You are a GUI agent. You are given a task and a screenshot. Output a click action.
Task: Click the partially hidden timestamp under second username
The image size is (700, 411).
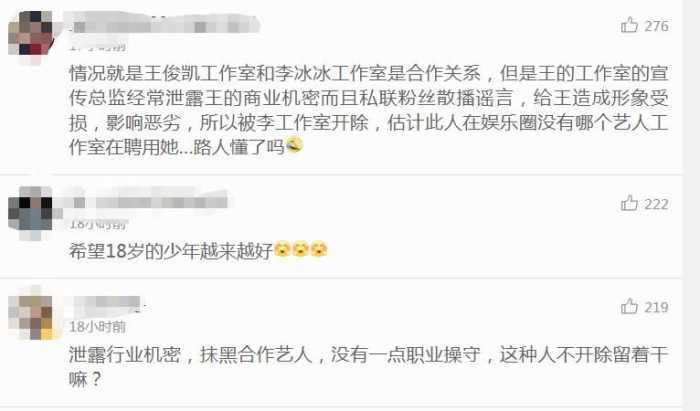pyautogui.click(x=97, y=224)
